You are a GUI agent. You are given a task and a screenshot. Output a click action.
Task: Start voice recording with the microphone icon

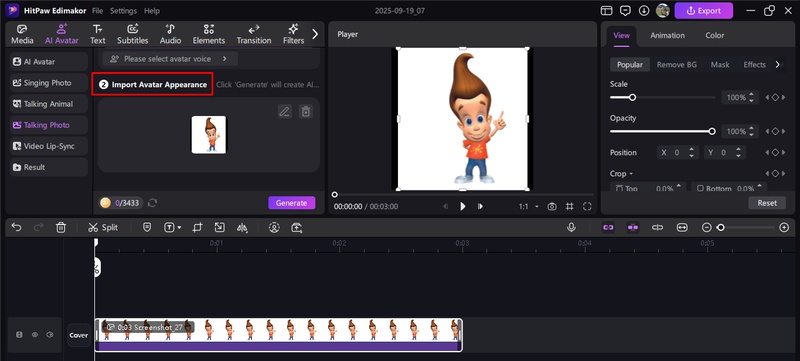pos(571,227)
